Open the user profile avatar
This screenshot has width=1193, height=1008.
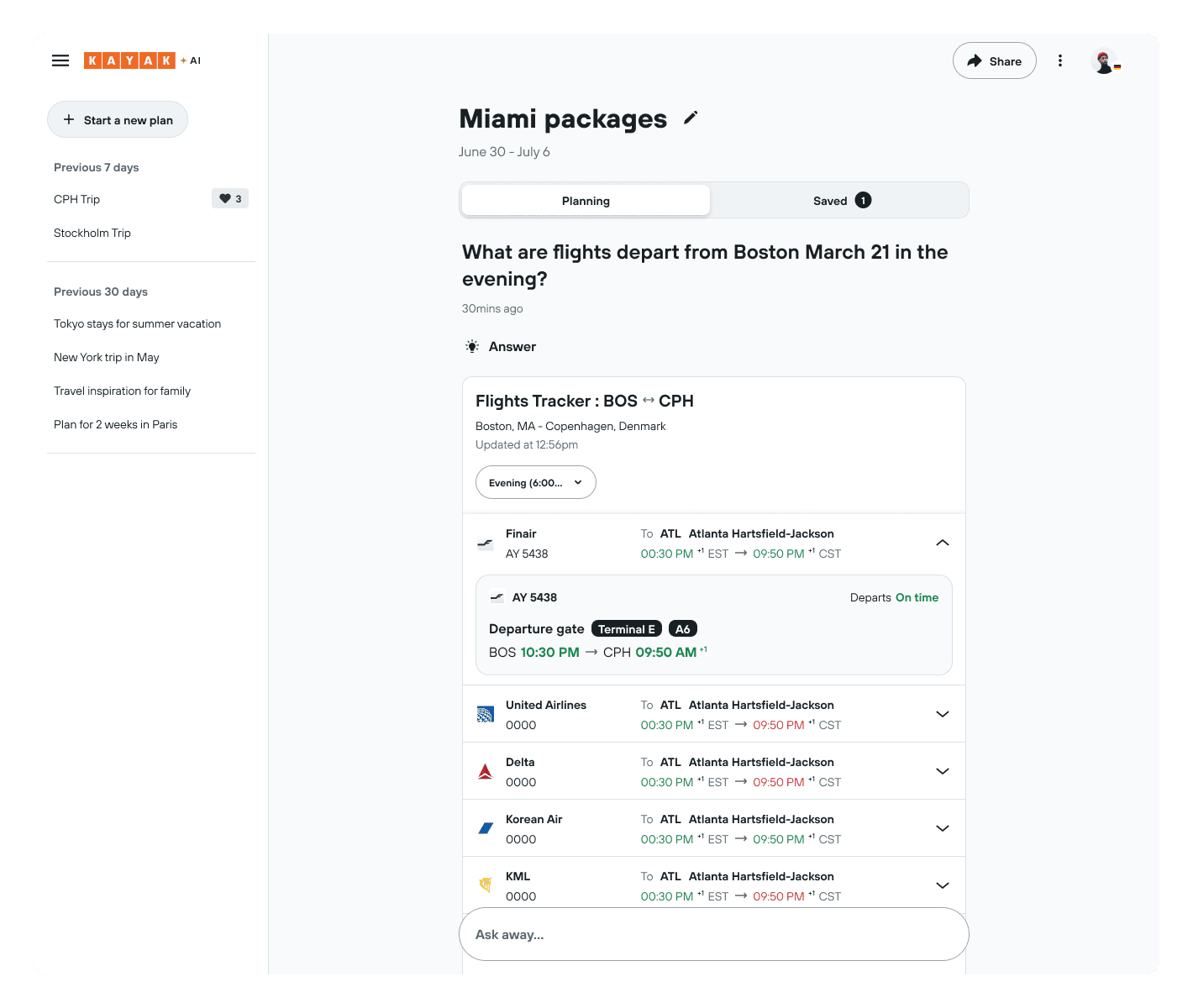(1106, 61)
